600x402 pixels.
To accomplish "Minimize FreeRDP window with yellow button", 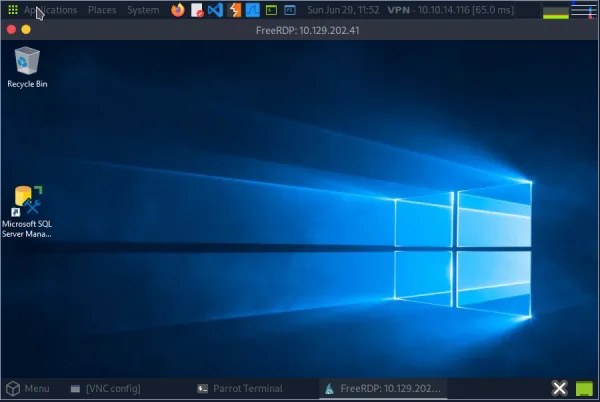I will [x=26, y=29].
